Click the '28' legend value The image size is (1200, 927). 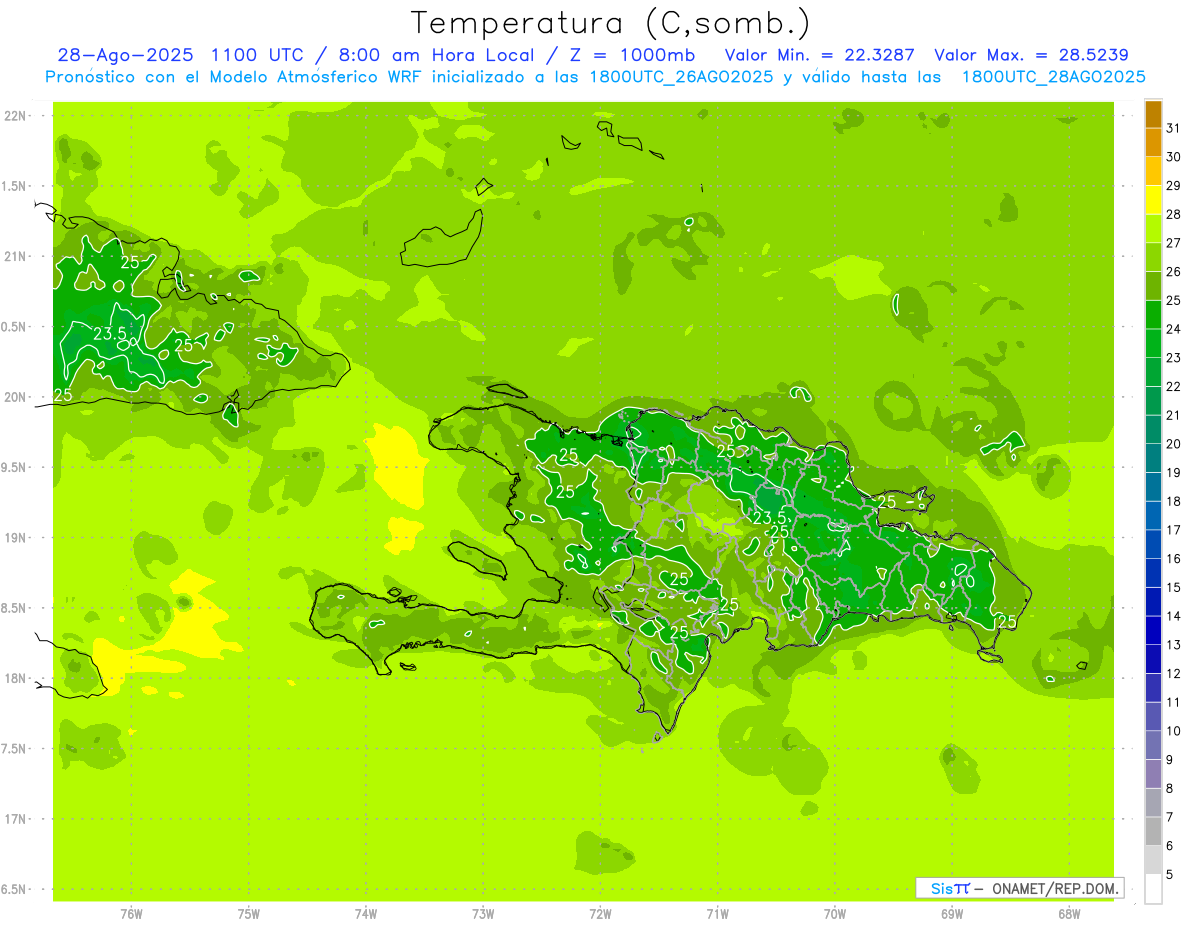(x=1173, y=214)
